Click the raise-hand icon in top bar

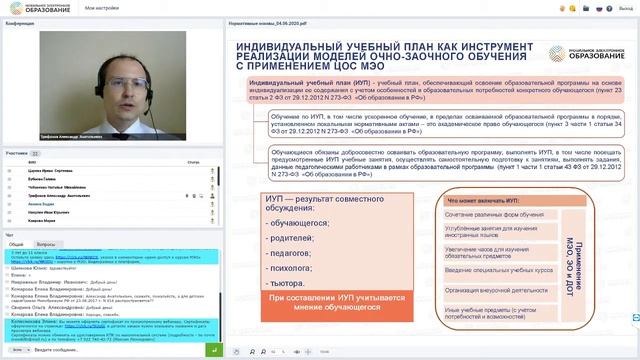pos(562,9)
